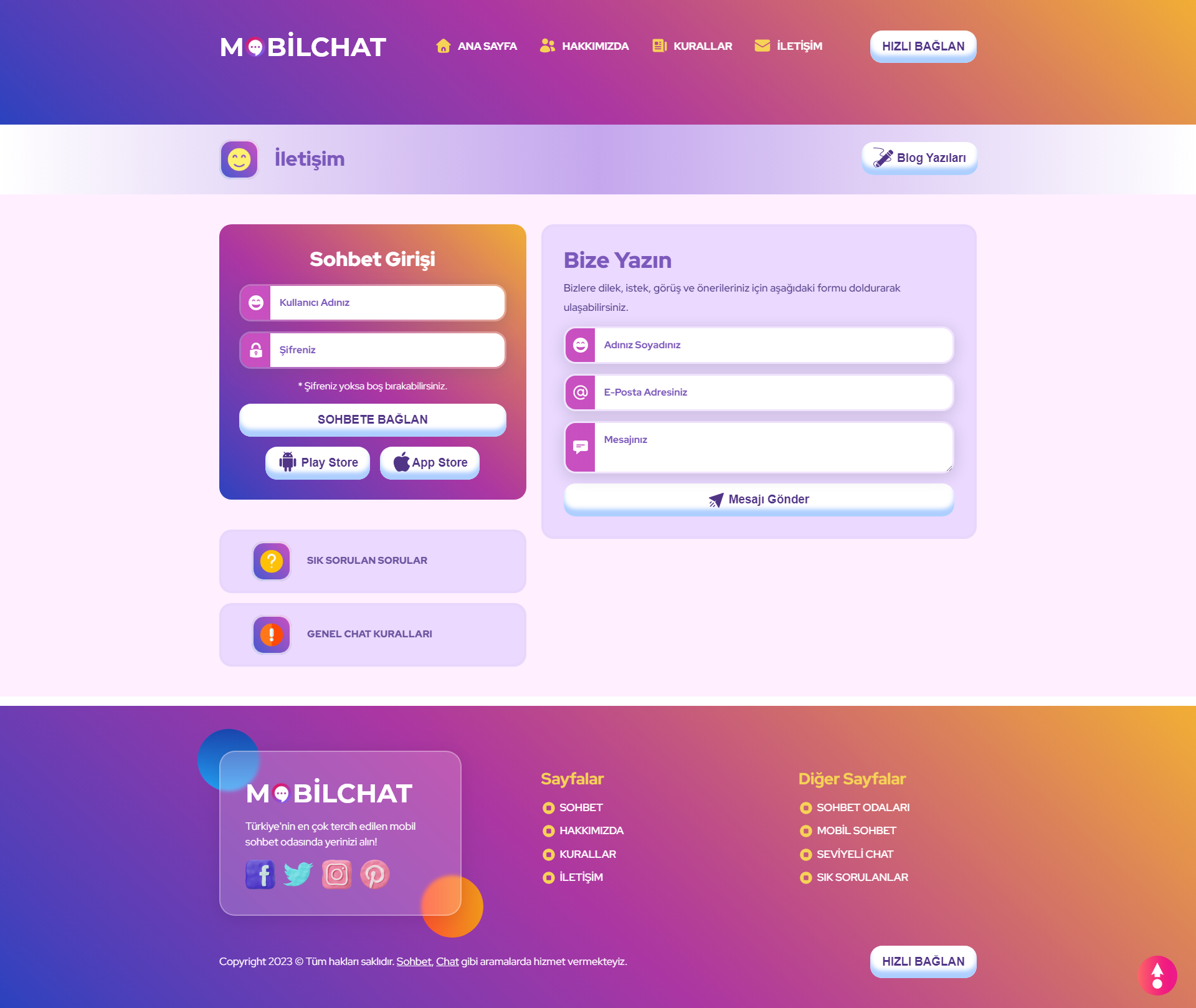
Task: Click Blog Yazıları button
Action: (x=917, y=158)
